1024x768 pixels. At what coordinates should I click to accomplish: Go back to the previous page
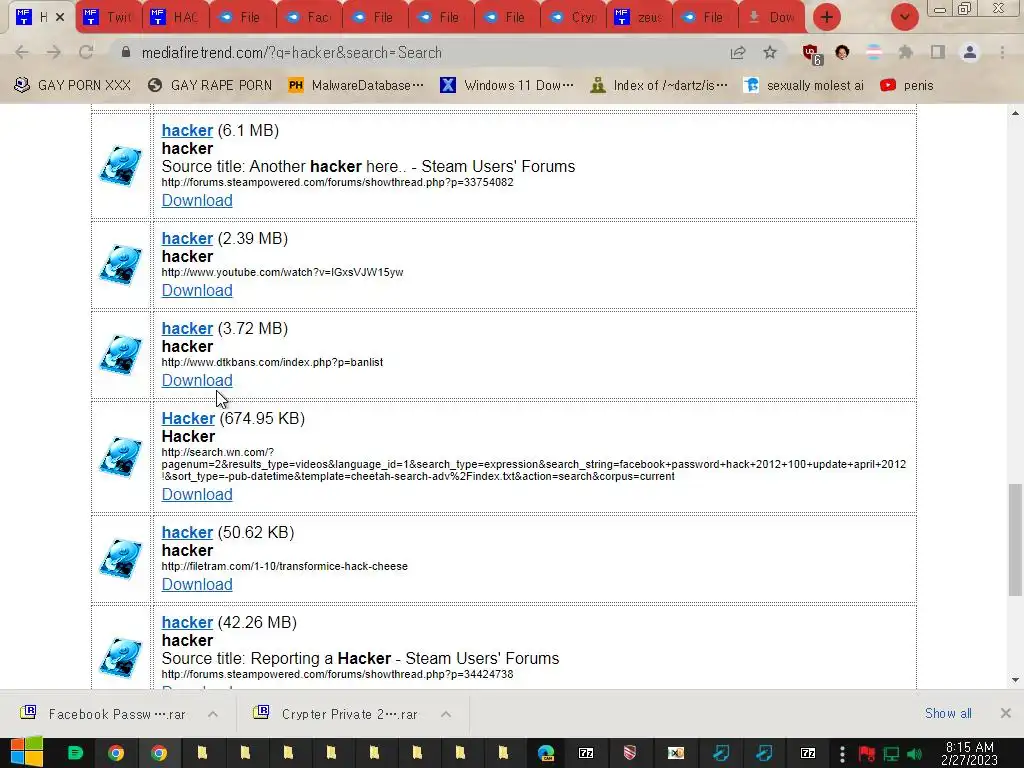coord(22,52)
